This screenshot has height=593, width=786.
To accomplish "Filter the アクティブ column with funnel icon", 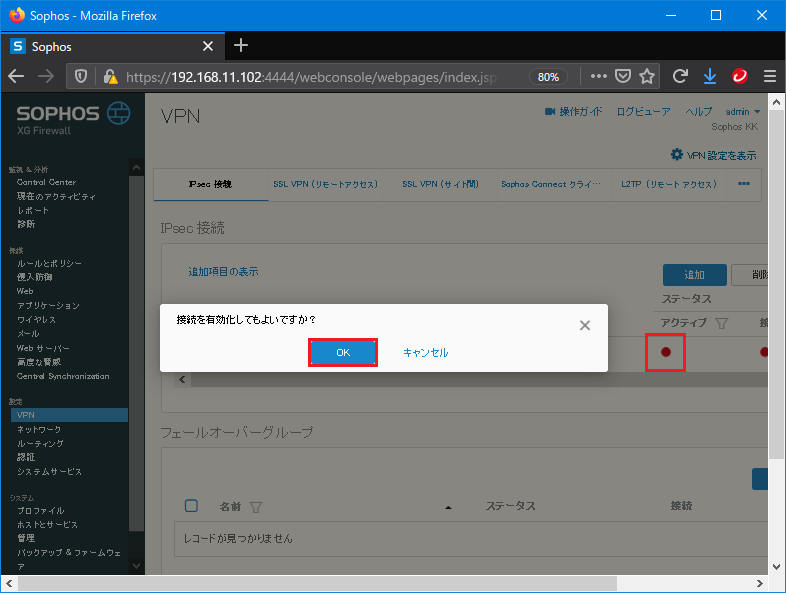I will coord(721,323).
